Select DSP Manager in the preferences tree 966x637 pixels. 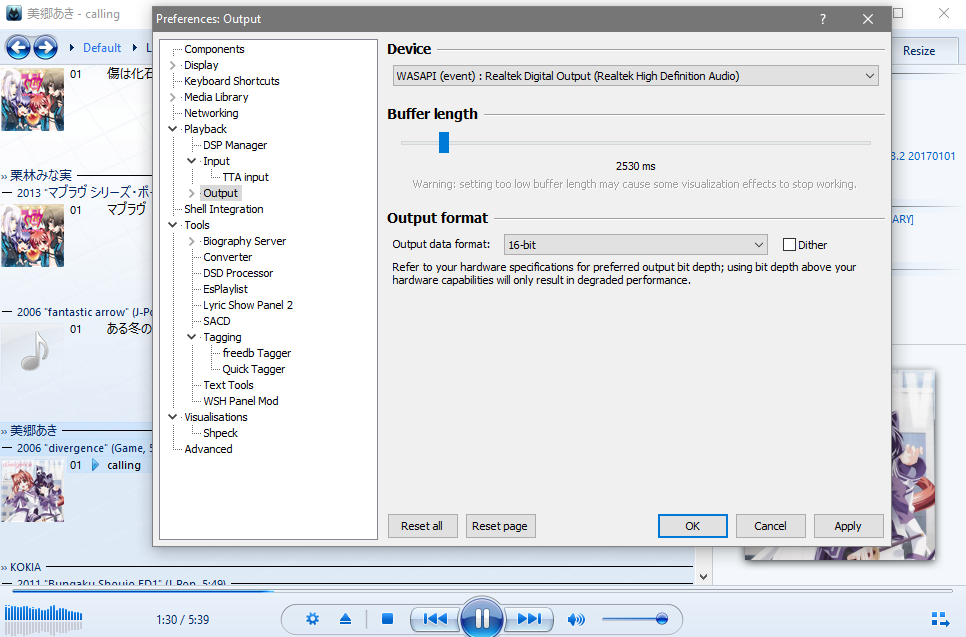(x=235, y=145)
